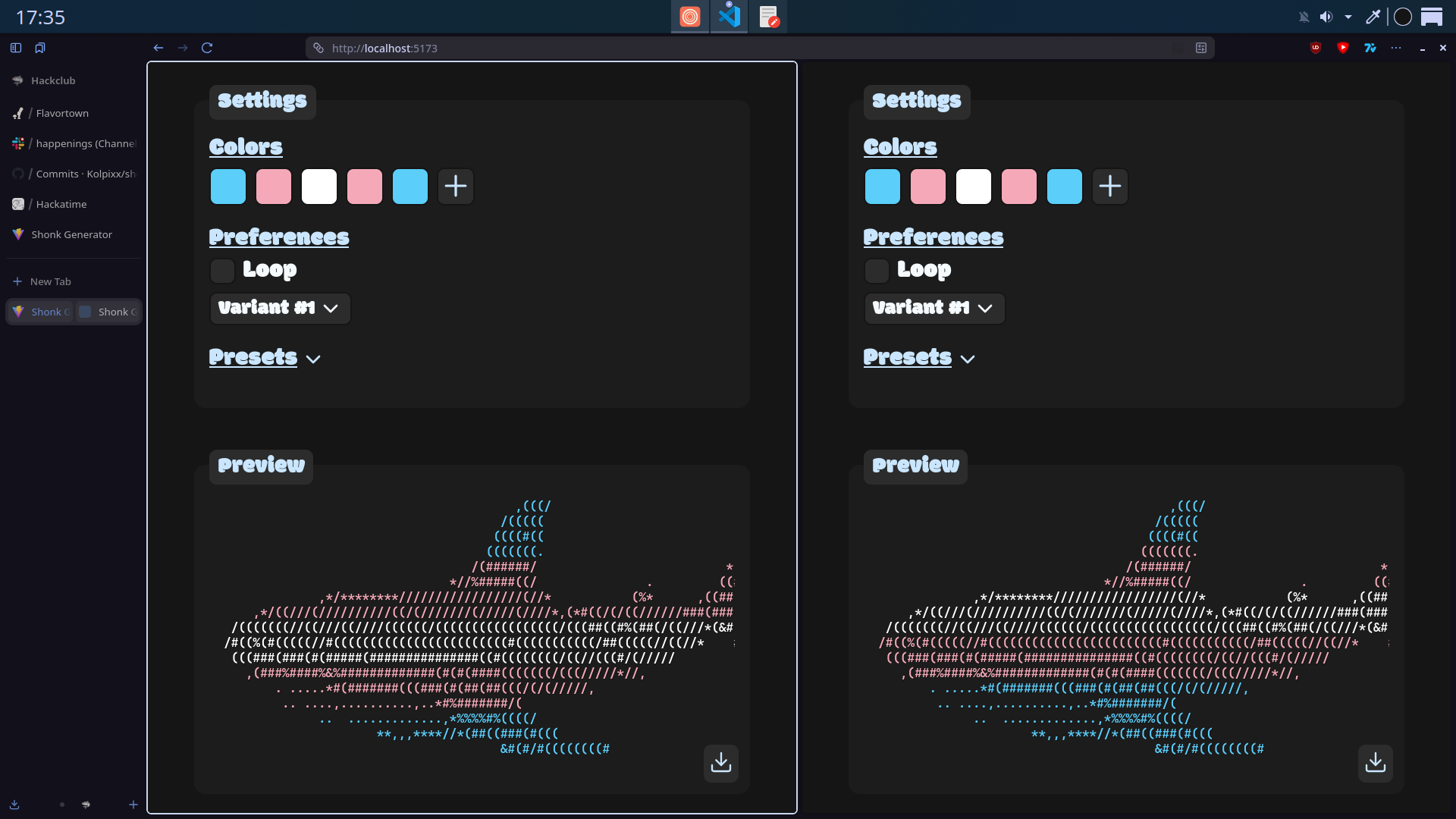Toggle the browser sidebar panel icon
1456x819 pixels.
(16, 48)
